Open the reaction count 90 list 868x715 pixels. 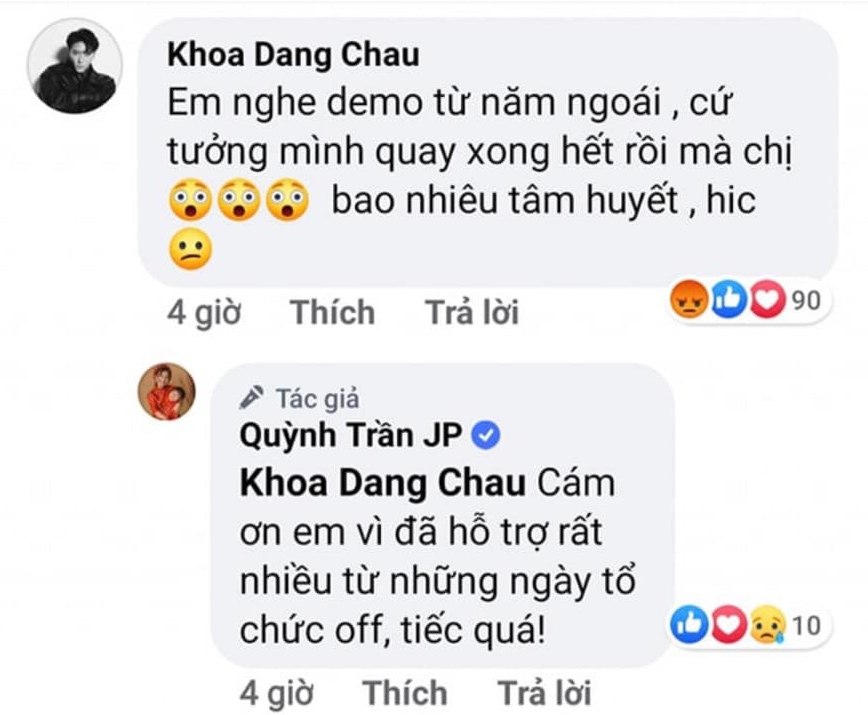[805, 301]
